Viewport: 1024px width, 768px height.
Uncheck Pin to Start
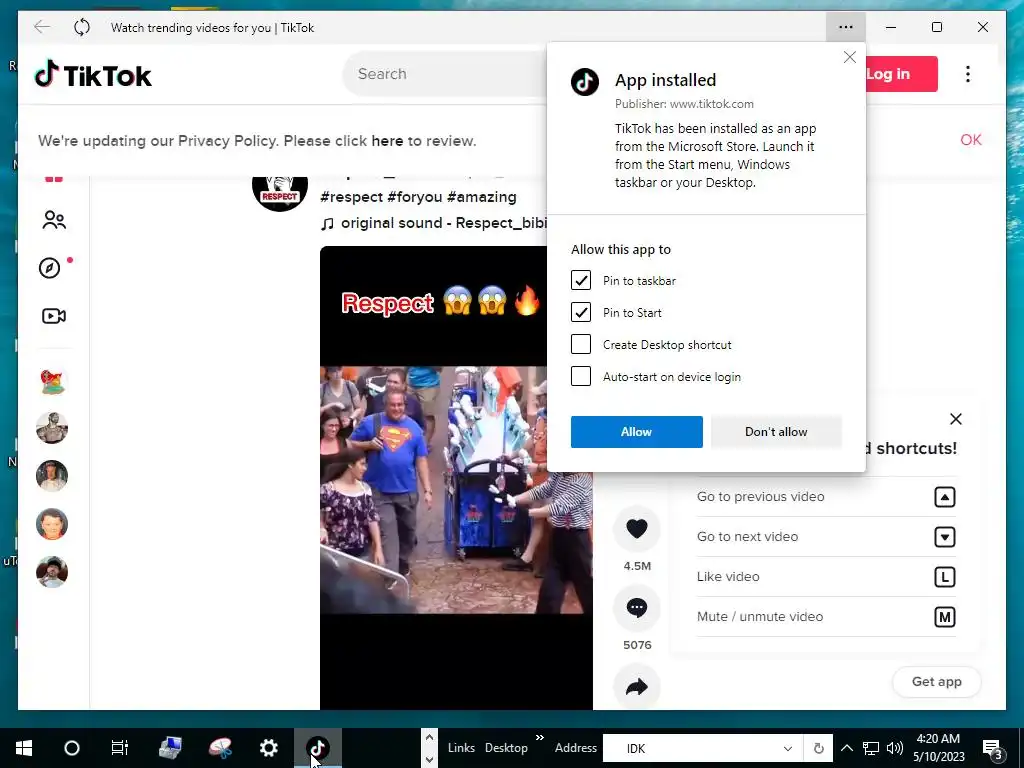(x=581, y=312)
